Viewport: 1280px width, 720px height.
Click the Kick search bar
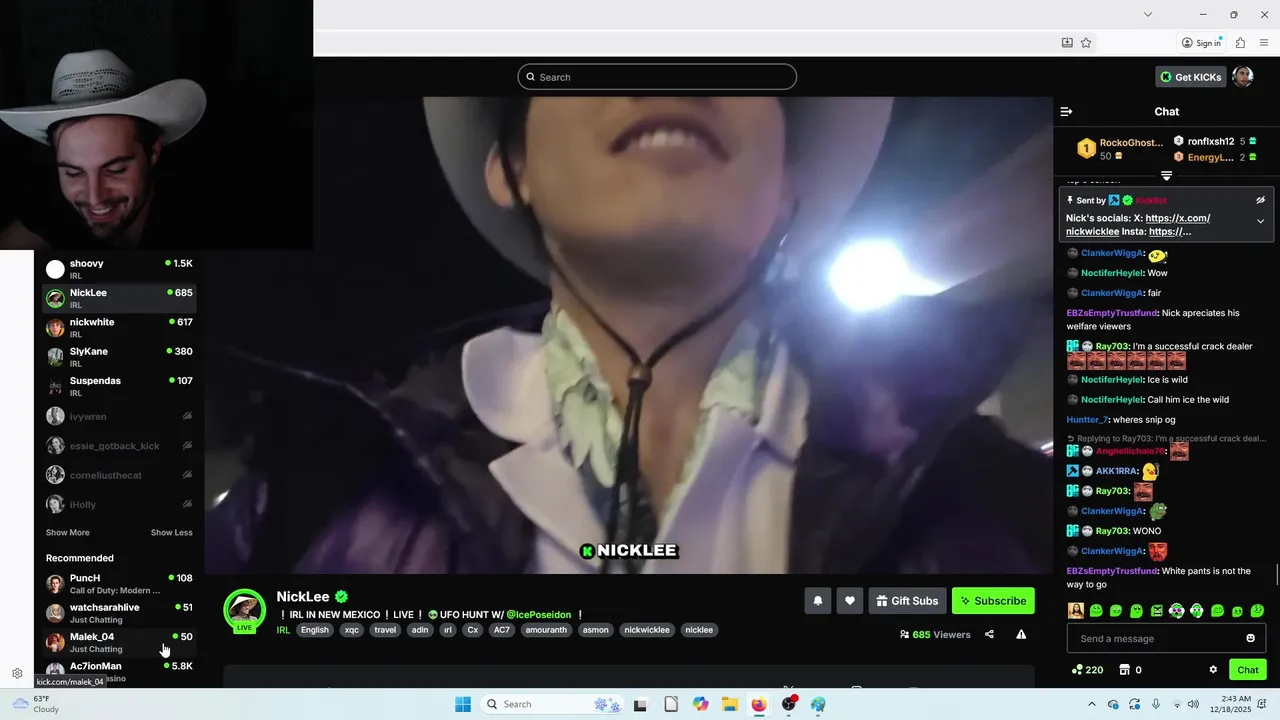pos(657,77)
